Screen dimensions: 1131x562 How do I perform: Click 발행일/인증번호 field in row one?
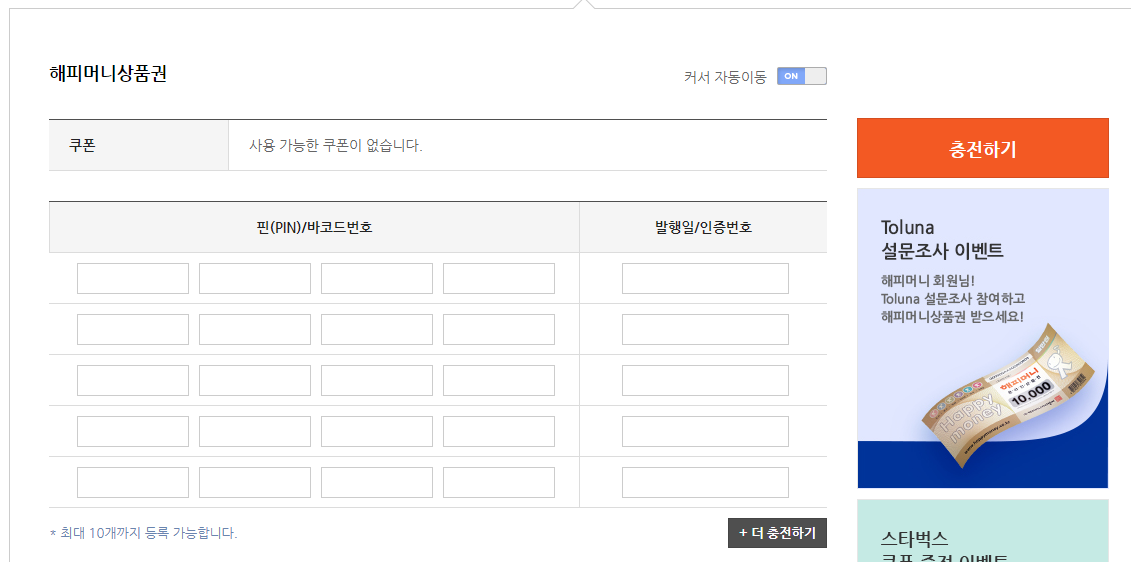(x=705, y=278)
